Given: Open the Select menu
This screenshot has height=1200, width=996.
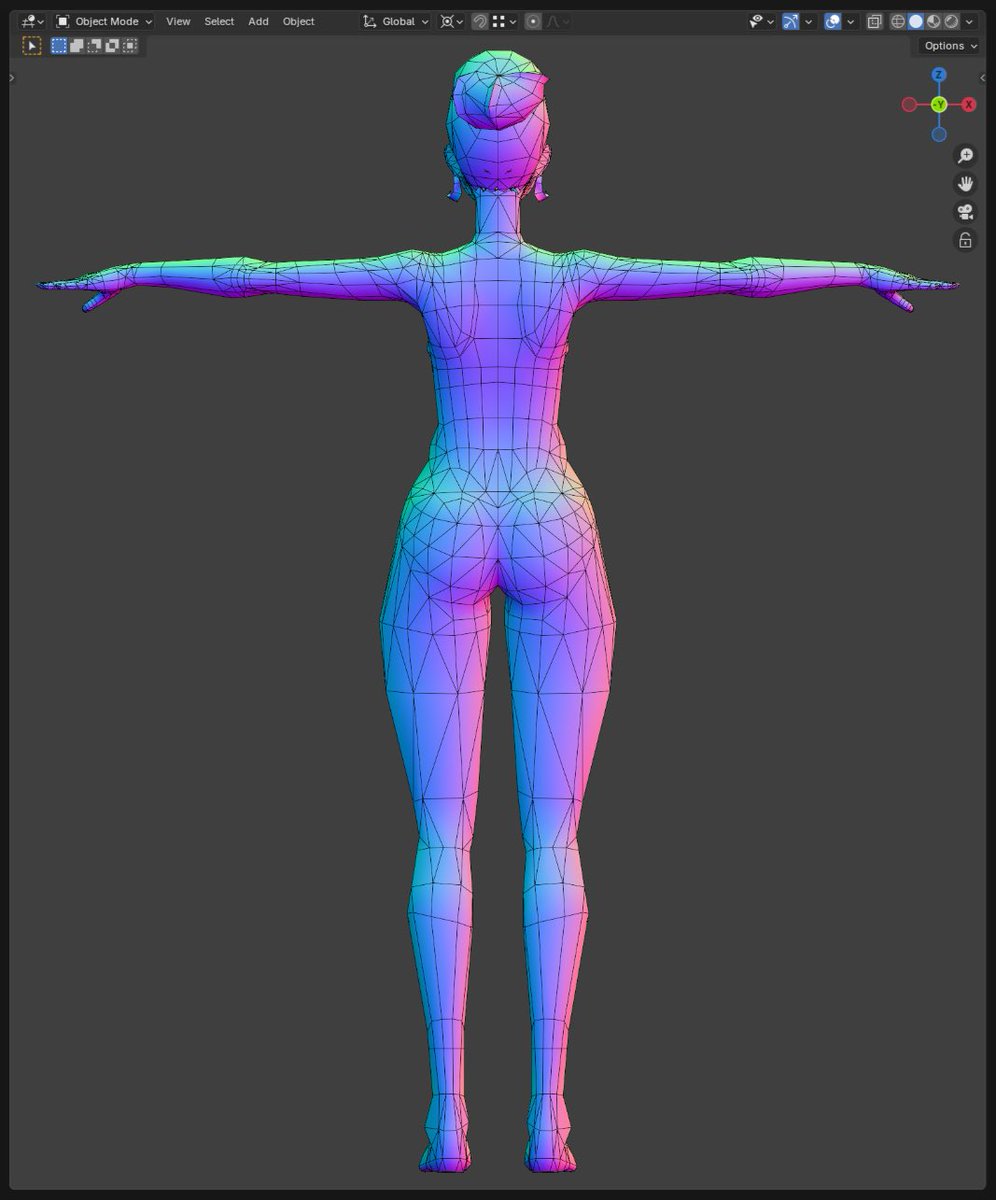Looking at the screenshot, I should coord(219,21).
